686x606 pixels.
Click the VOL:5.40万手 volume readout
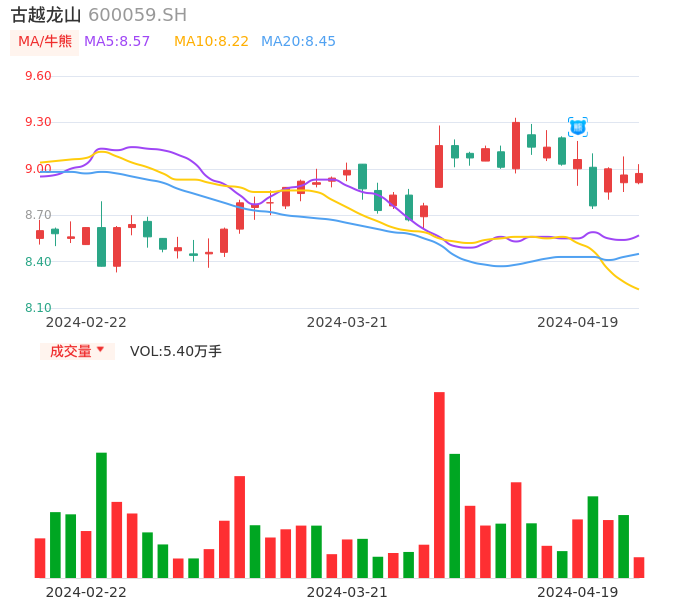coord(176,351)
